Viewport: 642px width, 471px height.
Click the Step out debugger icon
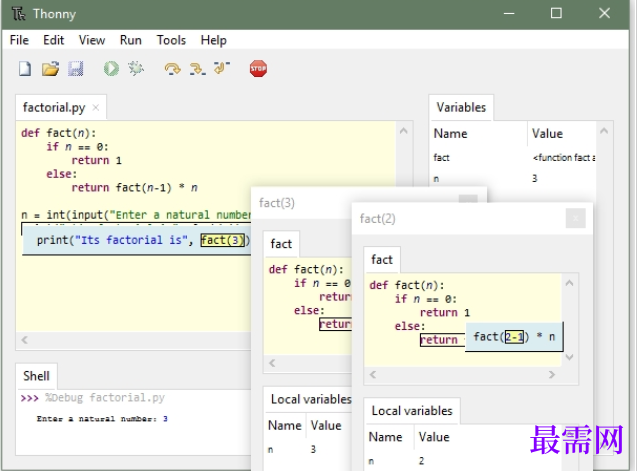[222, 68]
